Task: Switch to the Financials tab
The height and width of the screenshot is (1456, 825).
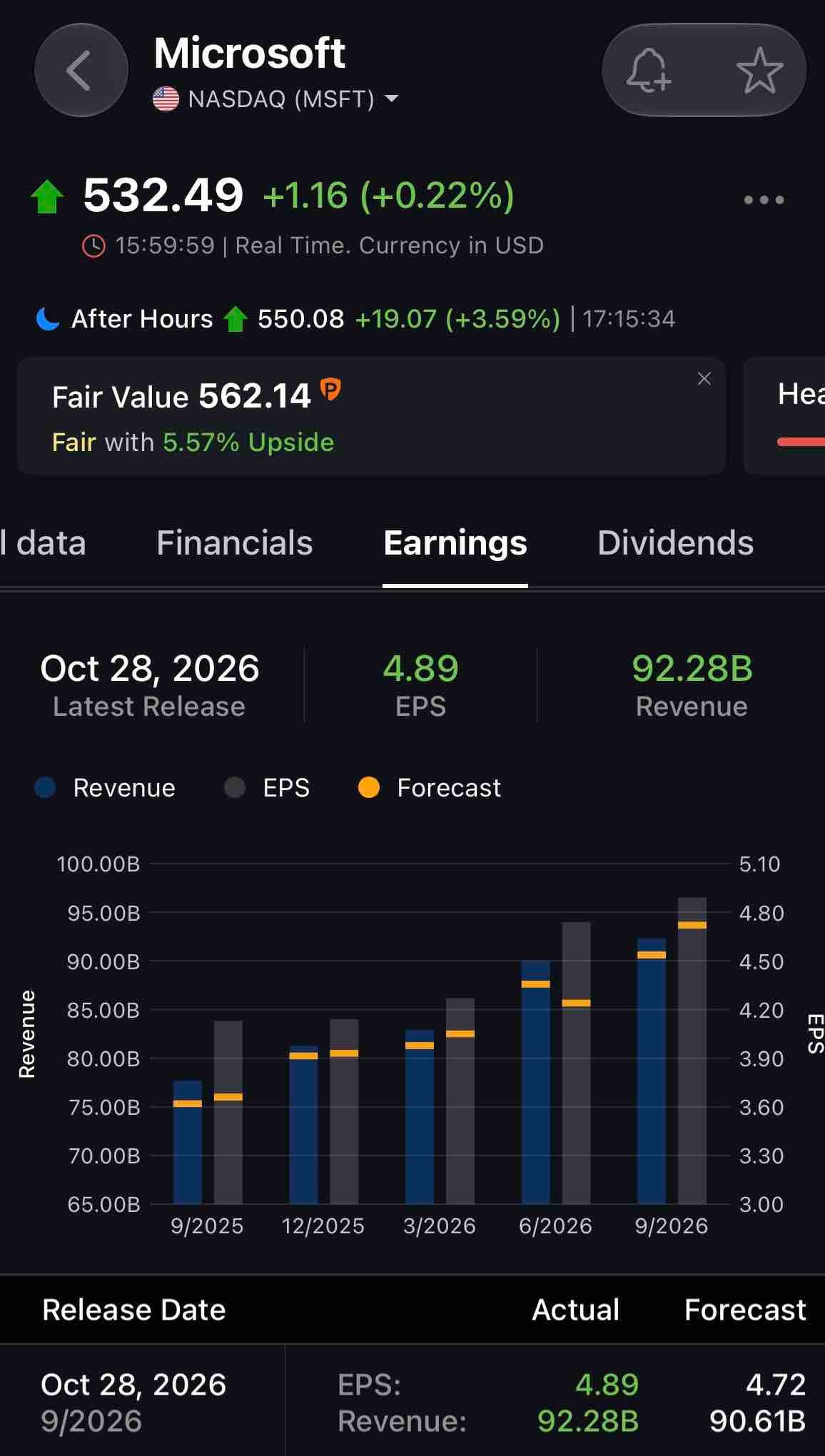Action: point(234,543)
